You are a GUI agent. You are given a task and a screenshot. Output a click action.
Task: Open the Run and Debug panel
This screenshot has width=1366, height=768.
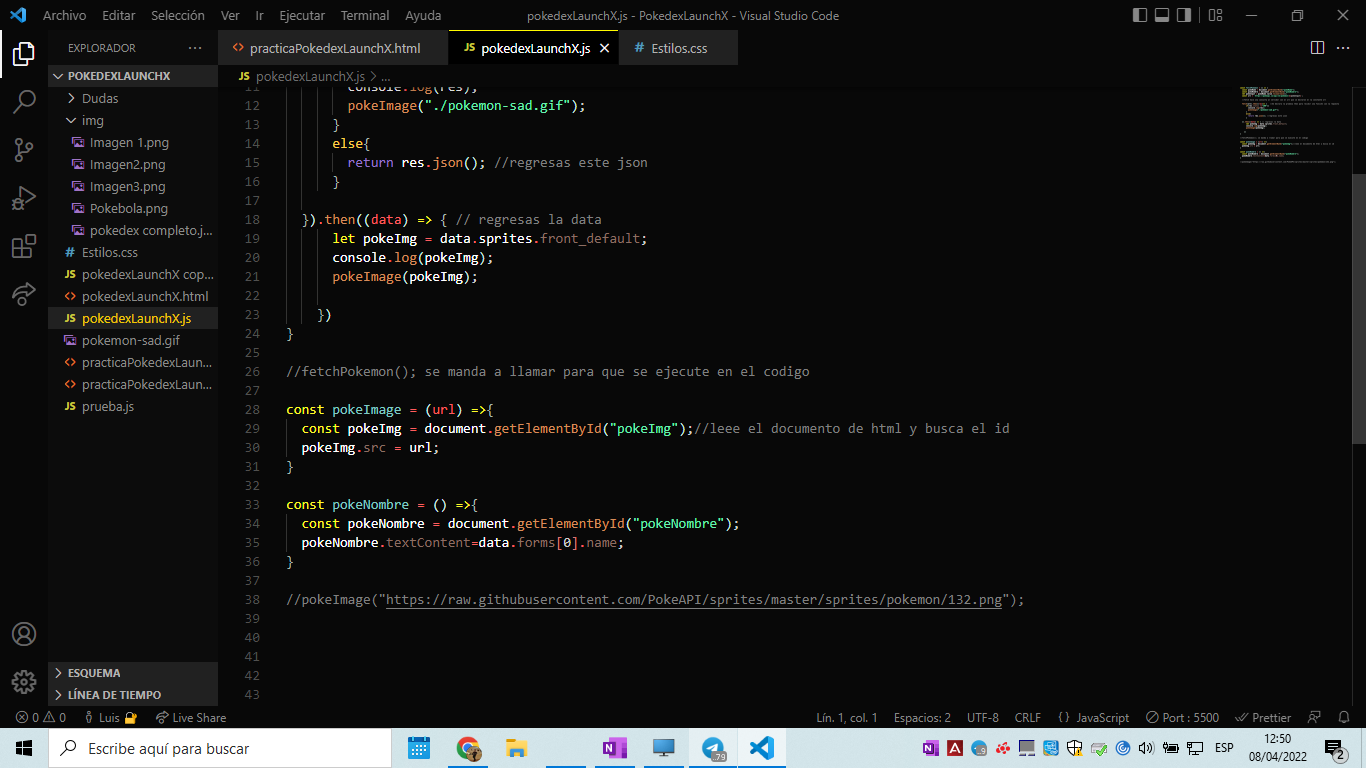tap(24, 196)
